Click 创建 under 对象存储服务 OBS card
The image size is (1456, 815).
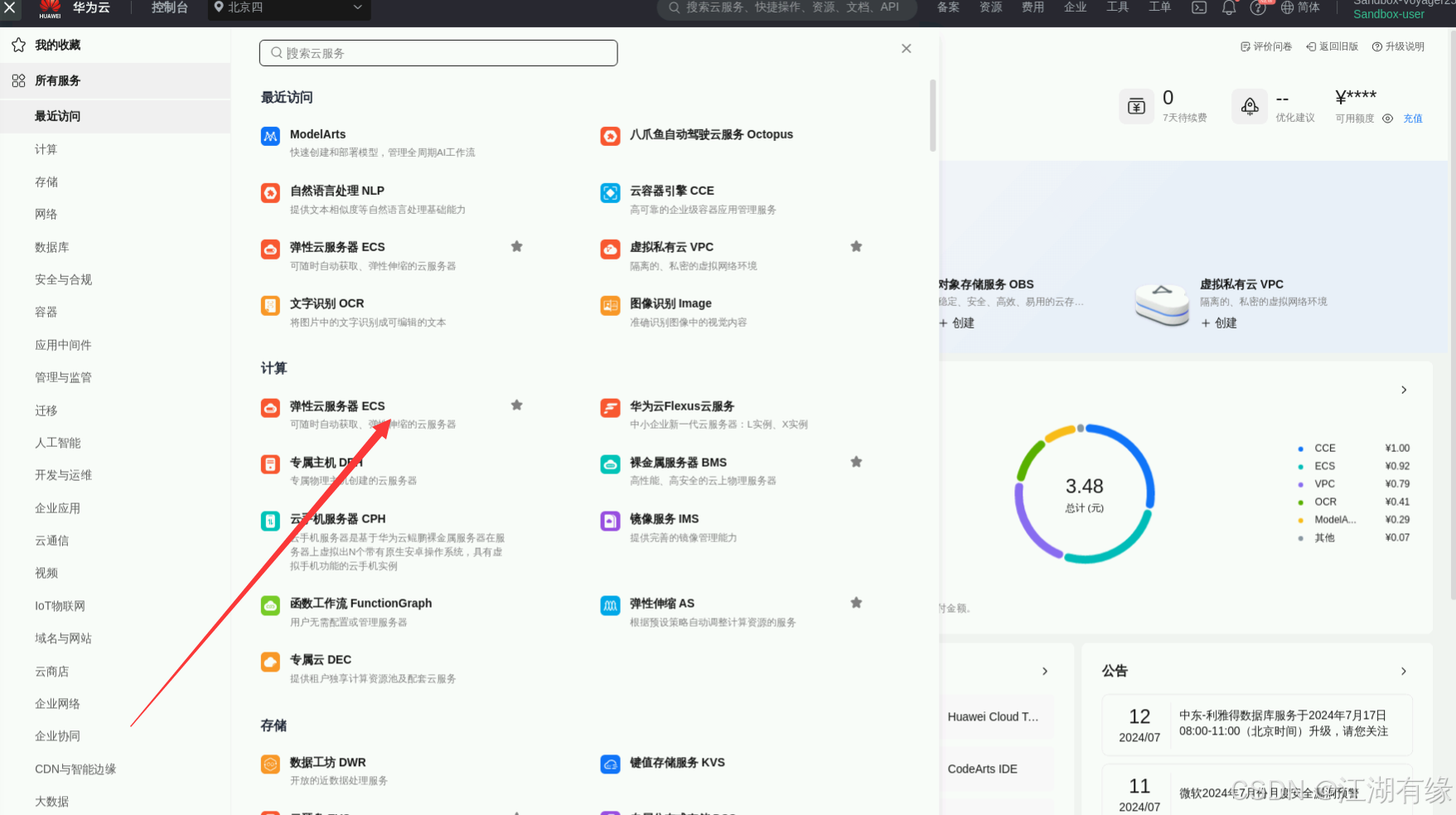tap(956, 323)
